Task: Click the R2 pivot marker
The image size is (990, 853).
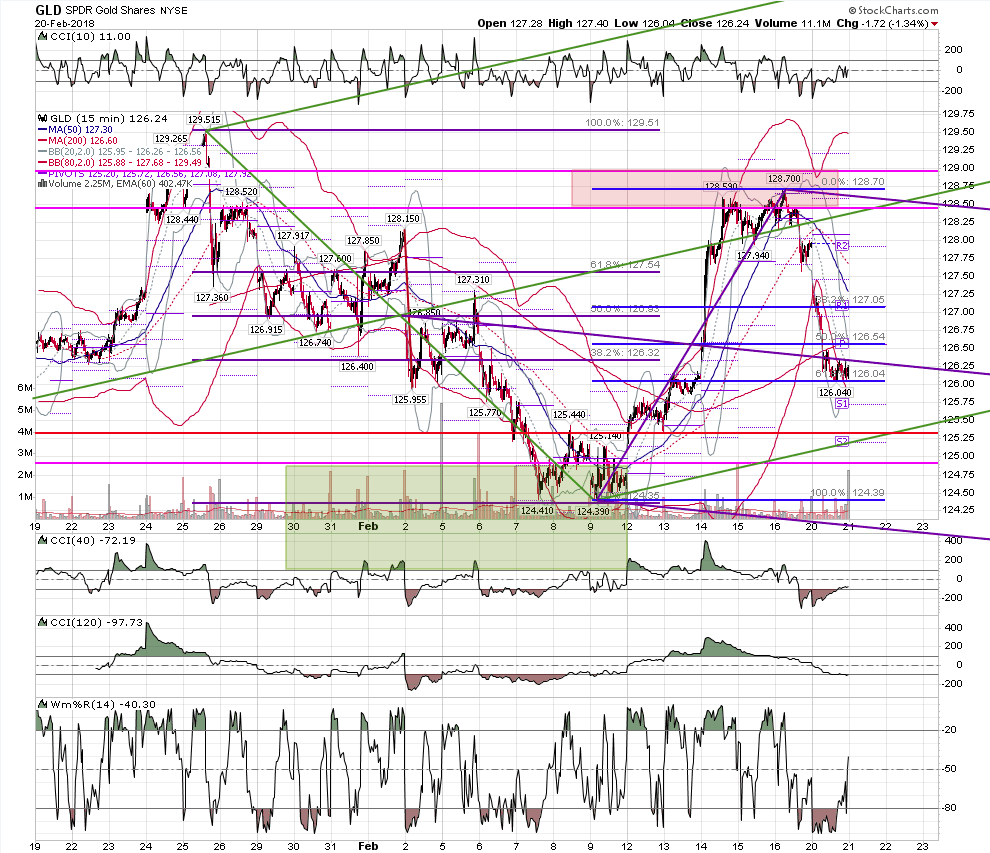Action: coord(842,246)
